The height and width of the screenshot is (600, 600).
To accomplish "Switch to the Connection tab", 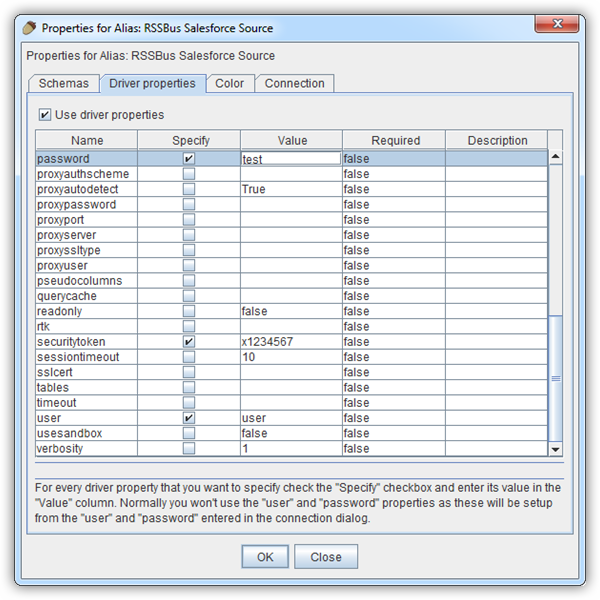I will point(294,84).
